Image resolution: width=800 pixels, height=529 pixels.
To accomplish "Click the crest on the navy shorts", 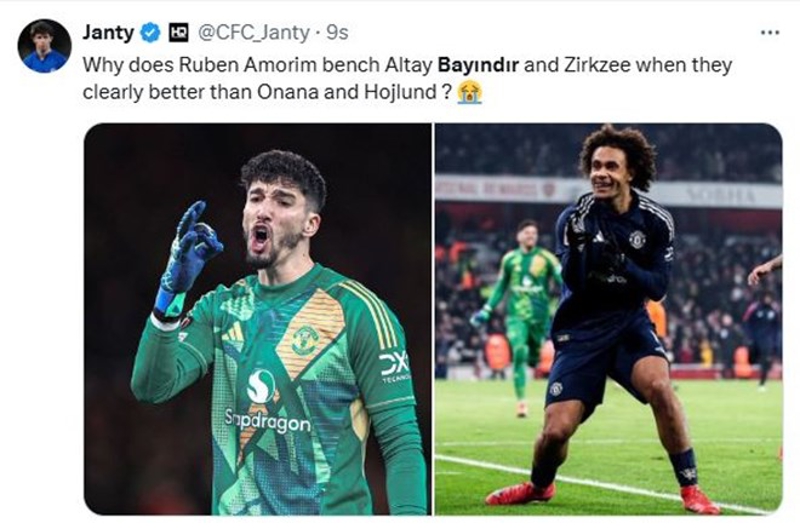I will [556, 389].
